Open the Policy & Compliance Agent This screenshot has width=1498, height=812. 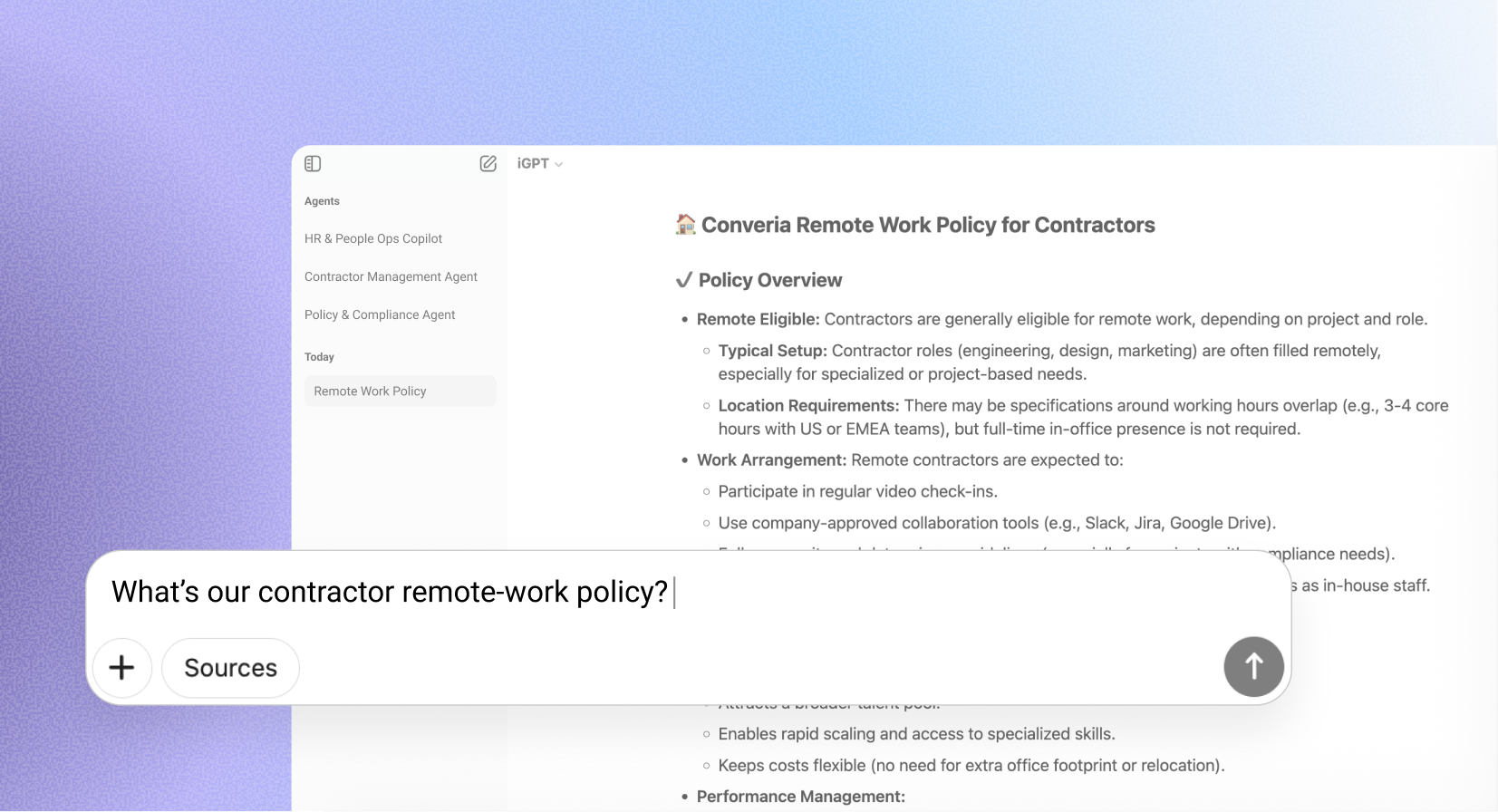(380, 314)
